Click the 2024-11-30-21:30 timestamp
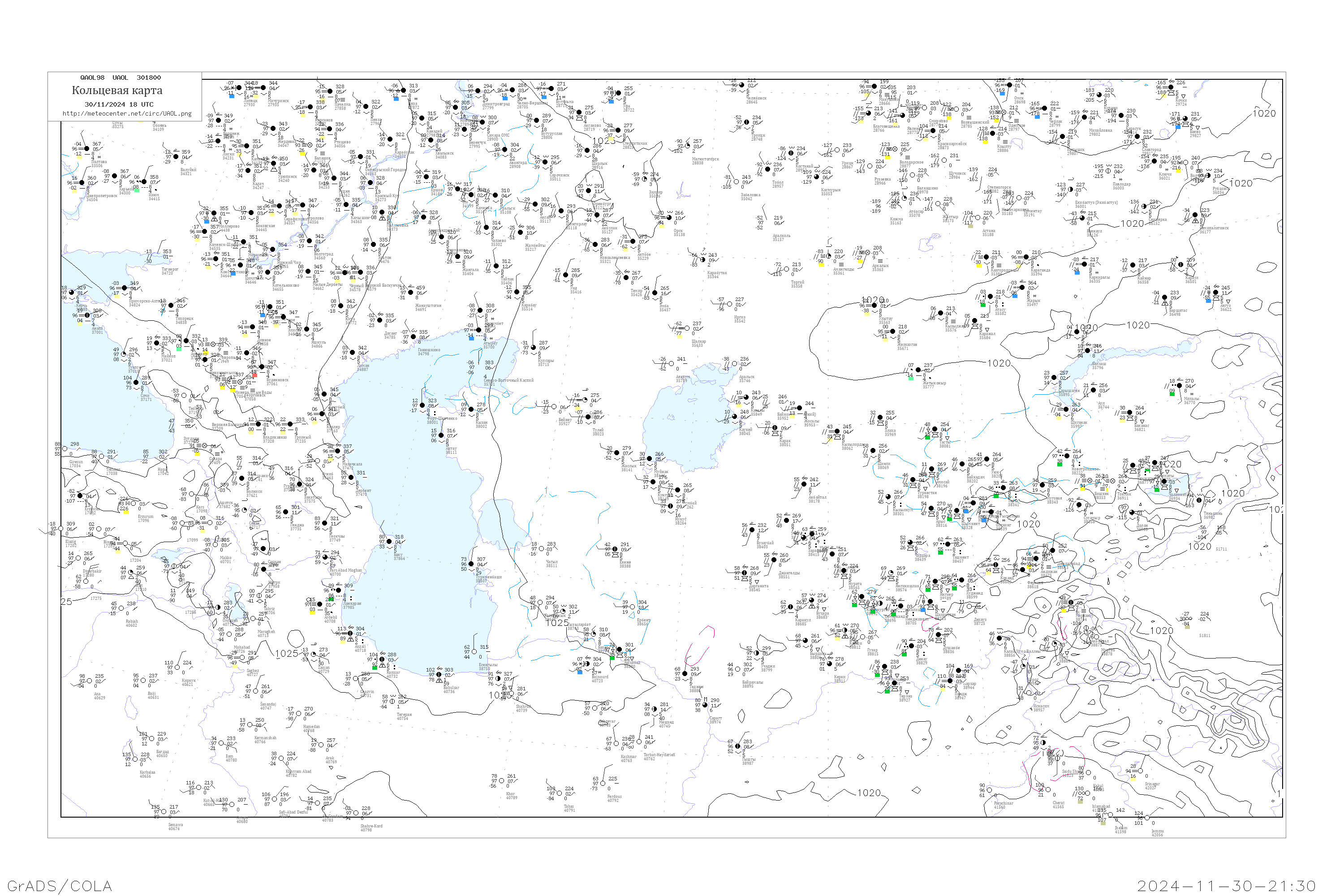 (1226, 886)
